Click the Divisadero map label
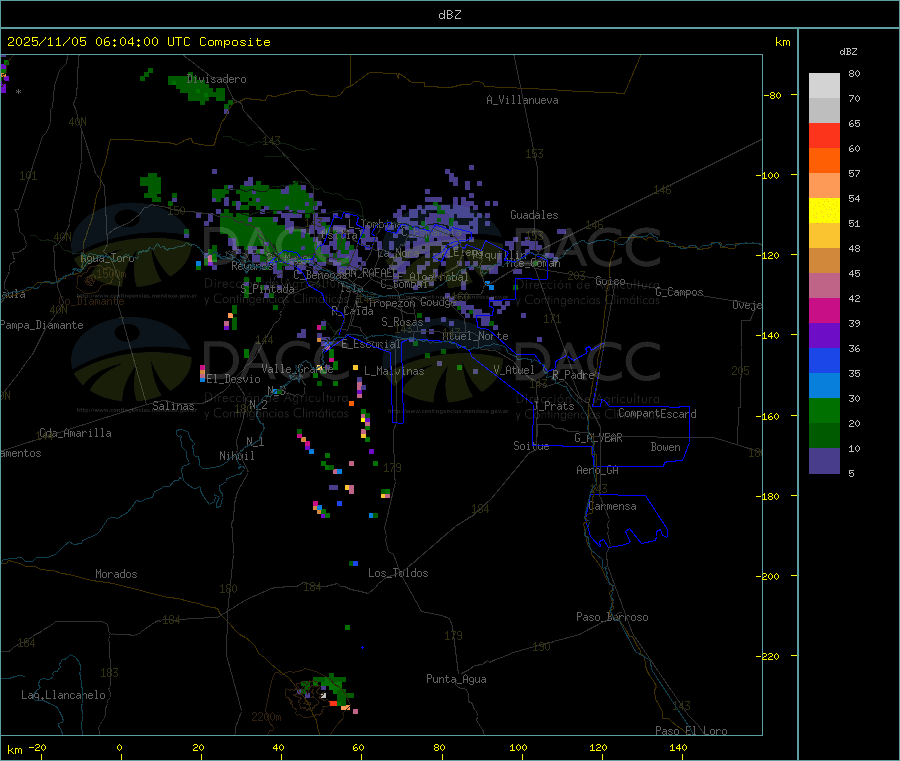This screenshot has height=761, width=900. pos(216,79)
